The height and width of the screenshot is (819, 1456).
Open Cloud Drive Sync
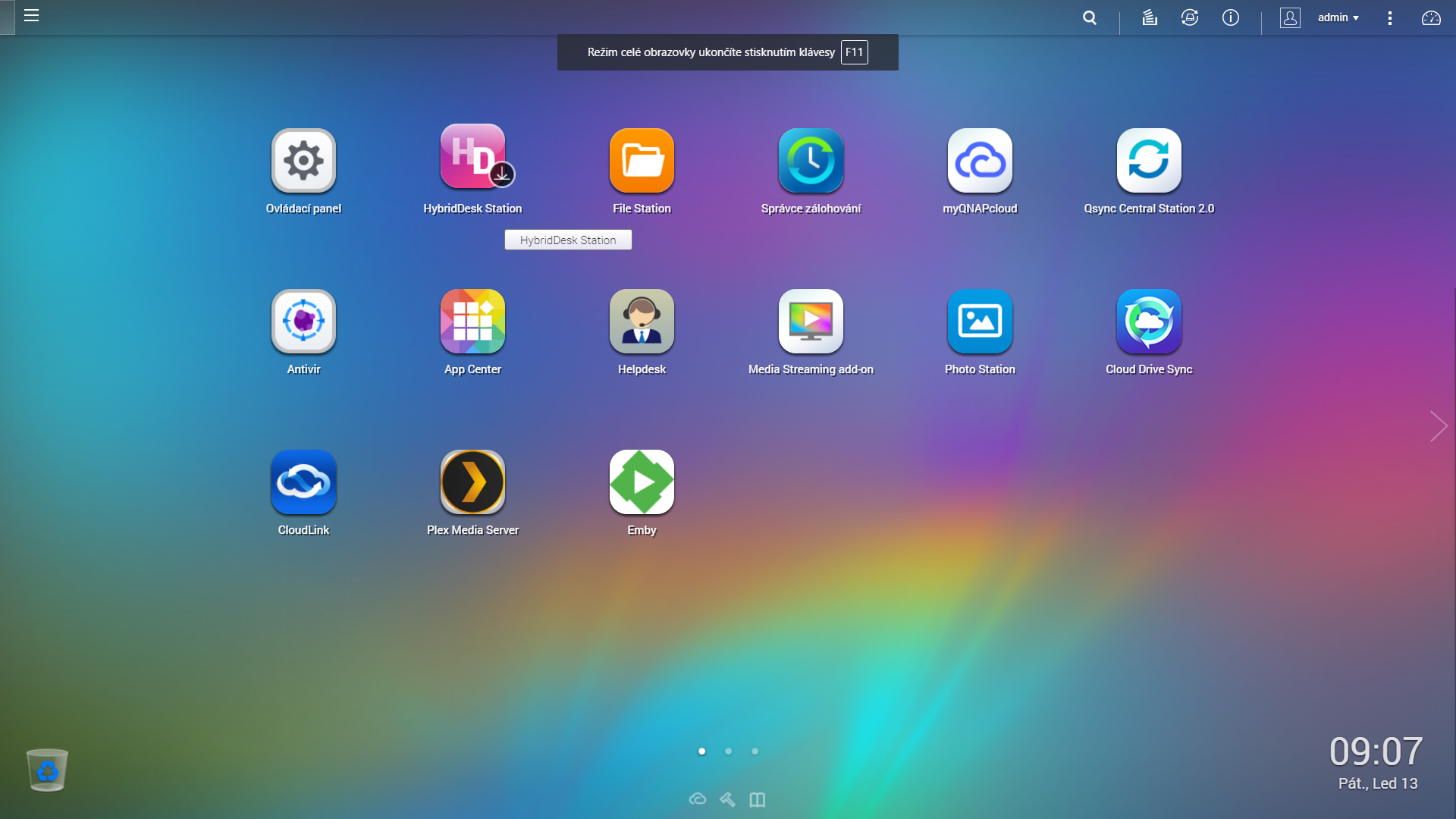pos(1149,322)
